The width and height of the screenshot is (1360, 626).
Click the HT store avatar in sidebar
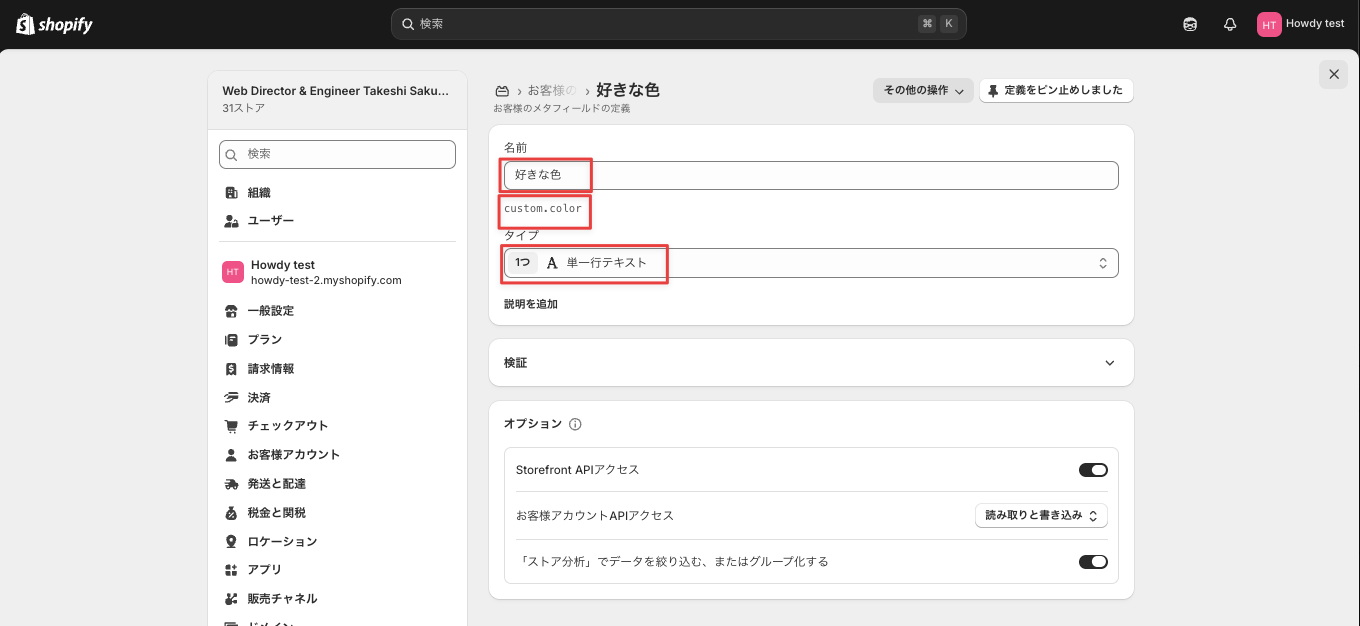[233, 272]
